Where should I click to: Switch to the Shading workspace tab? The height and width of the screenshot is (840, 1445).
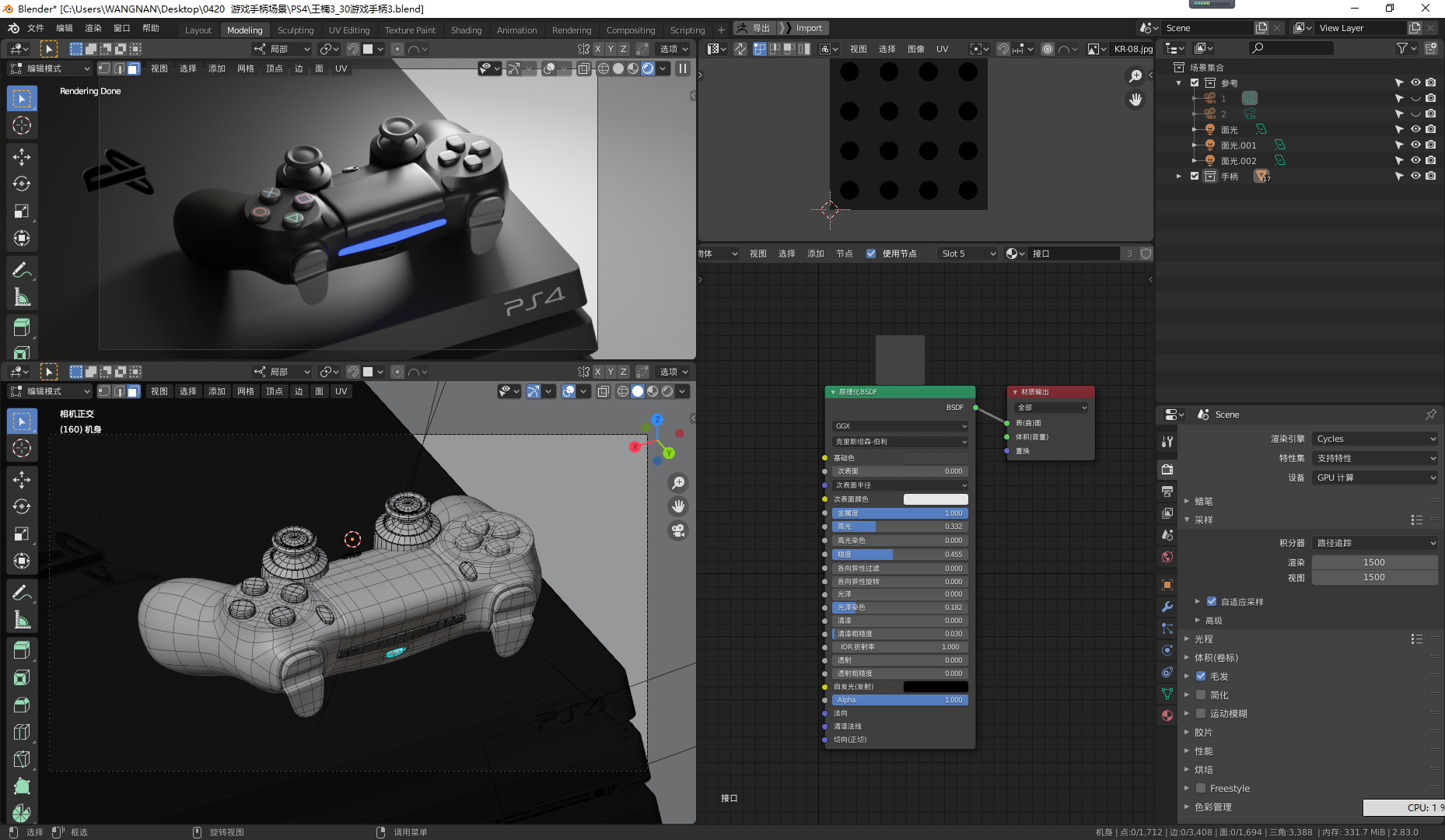tap(466, 30)
